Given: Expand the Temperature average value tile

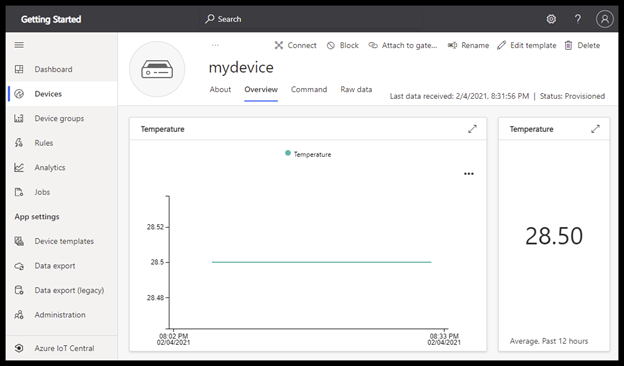Looking at the screenshot, I should [x=595, y=129].
